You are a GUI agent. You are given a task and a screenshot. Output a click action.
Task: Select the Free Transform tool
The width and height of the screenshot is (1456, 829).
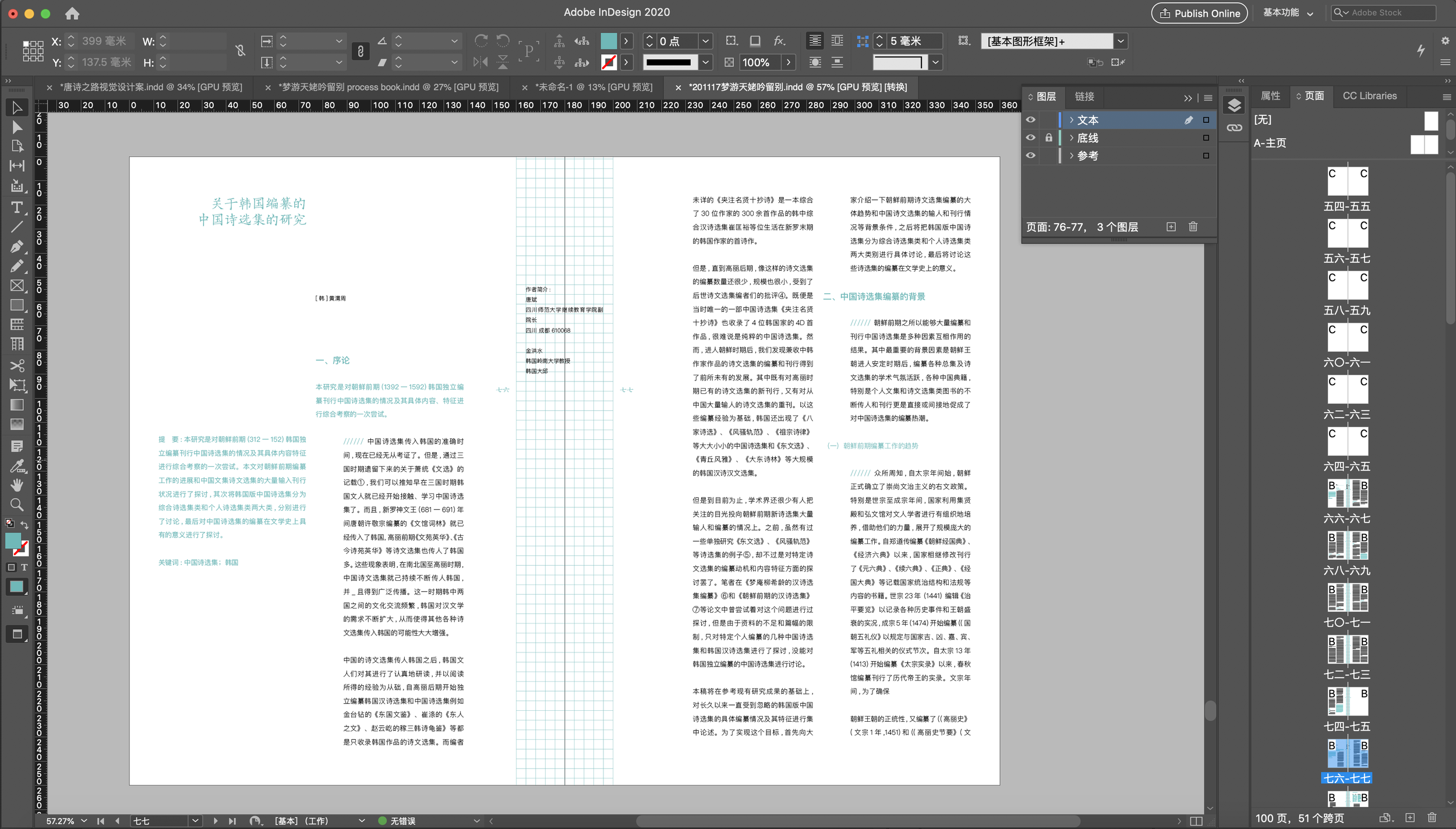pyautogui.click(x=17, y=385)
